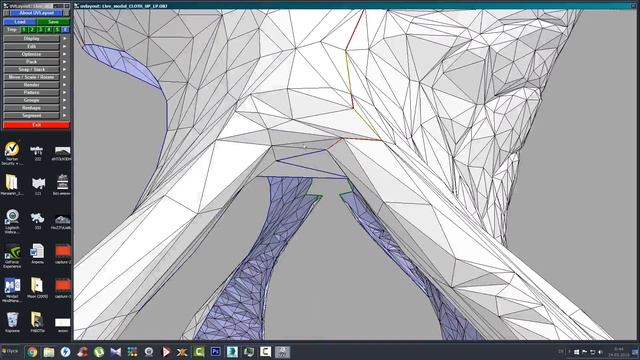Viewport: 640px width, 360px height.
Task: Switch to the active UVLayout taskbar item
Action: click(282, 352)
